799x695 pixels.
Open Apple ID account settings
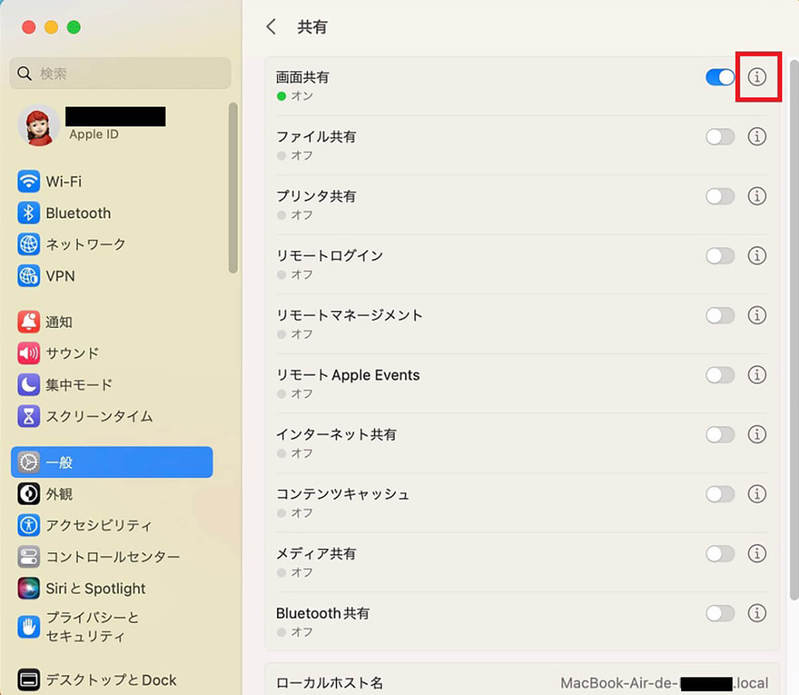[x=94, y=135]
